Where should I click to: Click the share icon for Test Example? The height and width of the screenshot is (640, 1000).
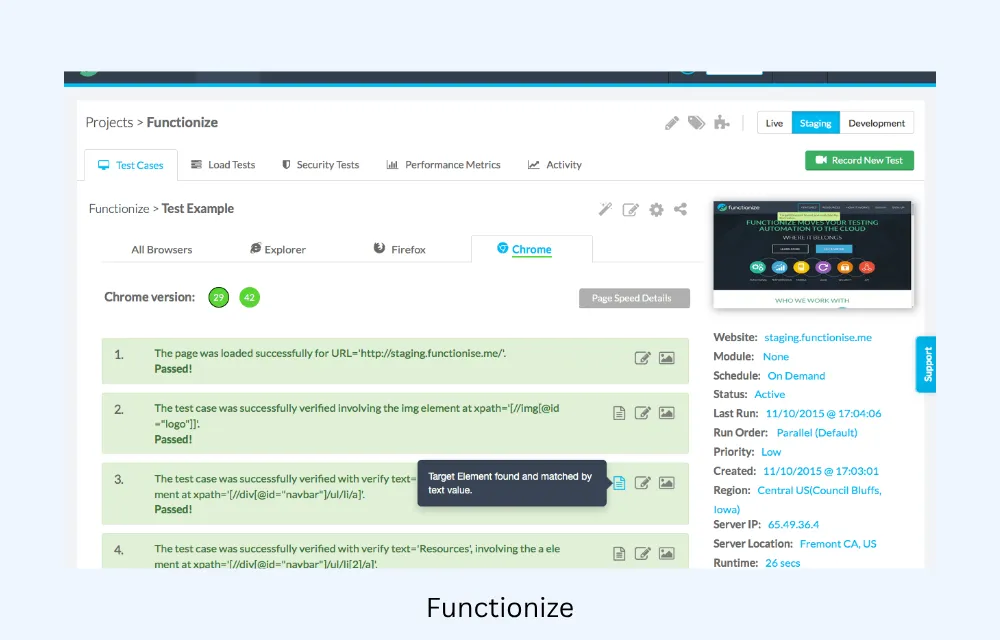680,209
